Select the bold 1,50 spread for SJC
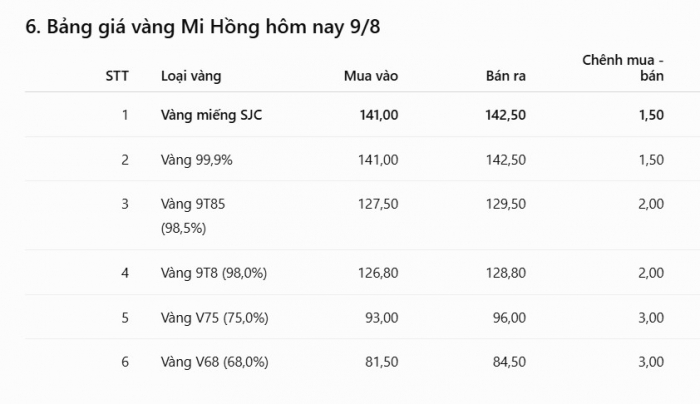This screenshot has height=404, width=700. click(x=651, y=115)
